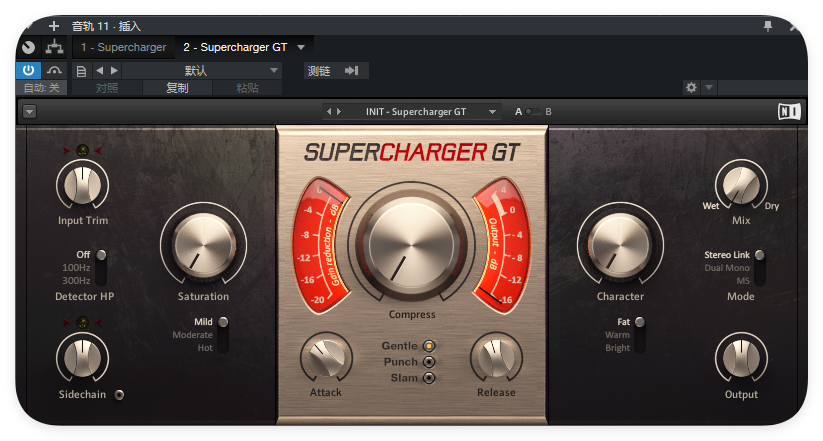This screenshot has width=823, height=441.
Task: Expand arrow beside the gear icon
Action: 709,88
